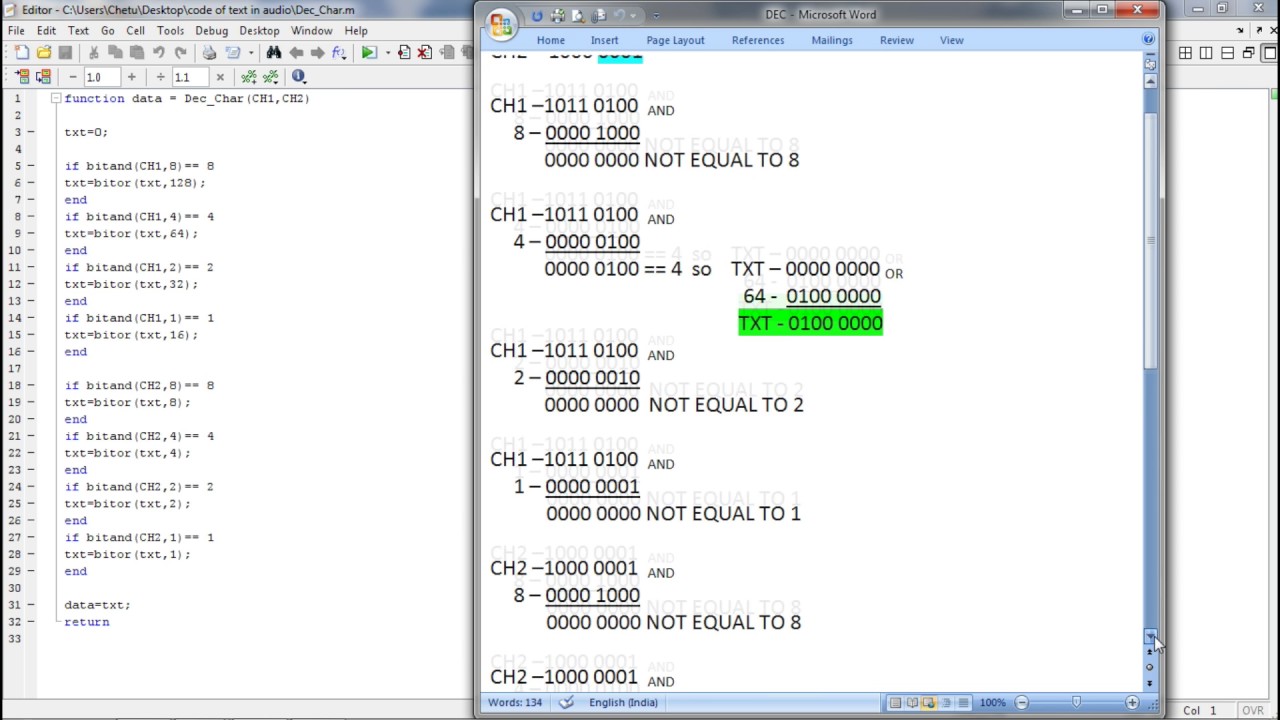Switch to Draft view icon
The image size is (1280, 720).
click(962, 703)
